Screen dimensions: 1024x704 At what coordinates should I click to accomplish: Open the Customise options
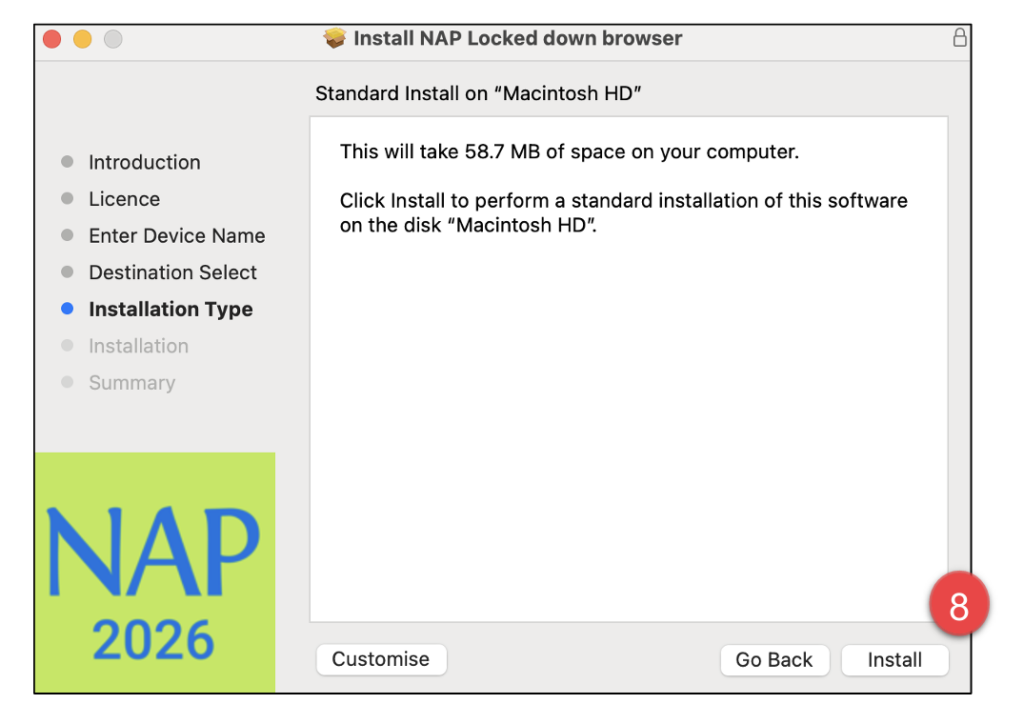pyautogui.click(x=381, y=659)
